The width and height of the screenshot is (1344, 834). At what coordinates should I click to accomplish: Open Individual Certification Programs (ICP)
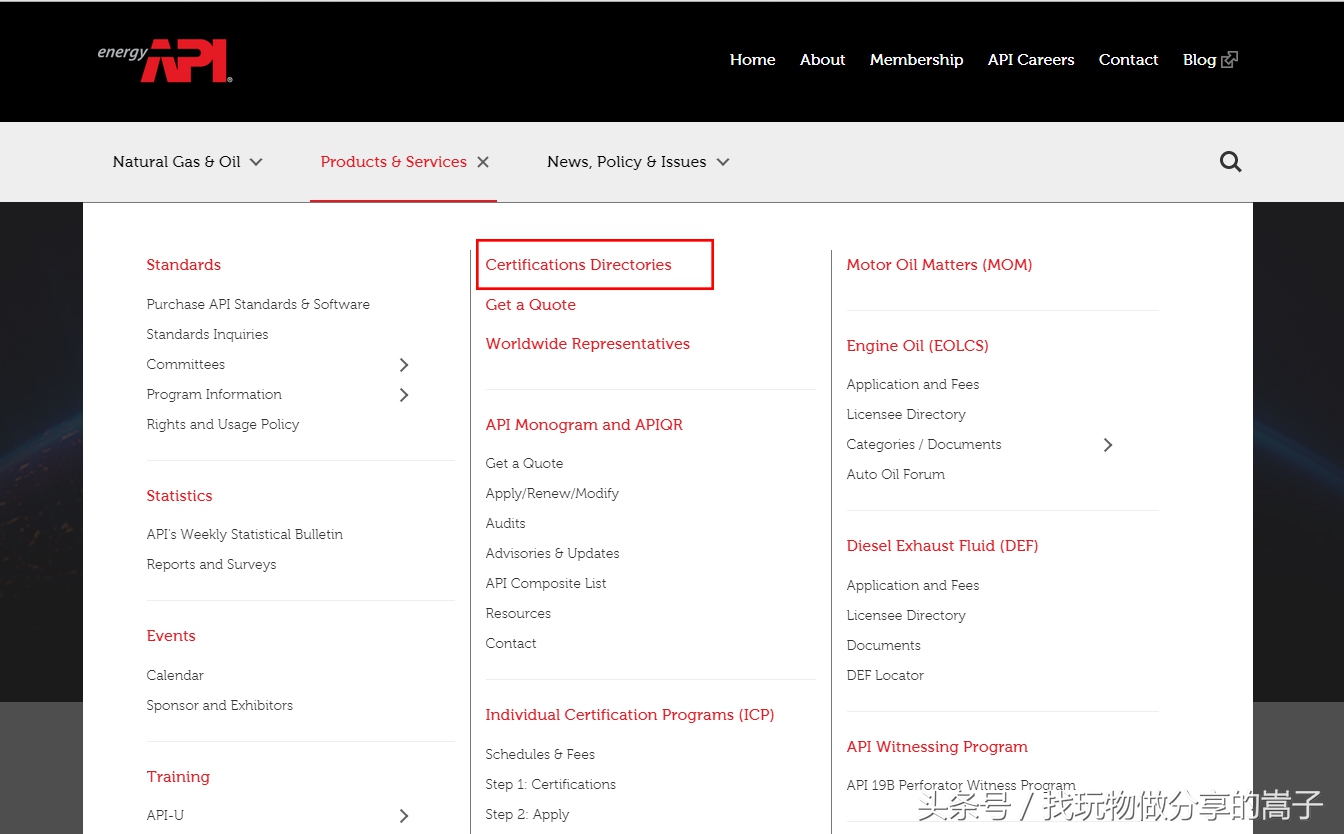pyautogui.click(x=630, y=715)
